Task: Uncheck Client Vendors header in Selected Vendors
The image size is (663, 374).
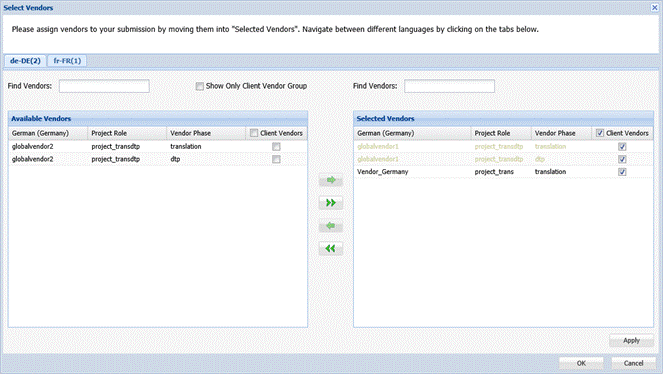Action: coord(600,133)
